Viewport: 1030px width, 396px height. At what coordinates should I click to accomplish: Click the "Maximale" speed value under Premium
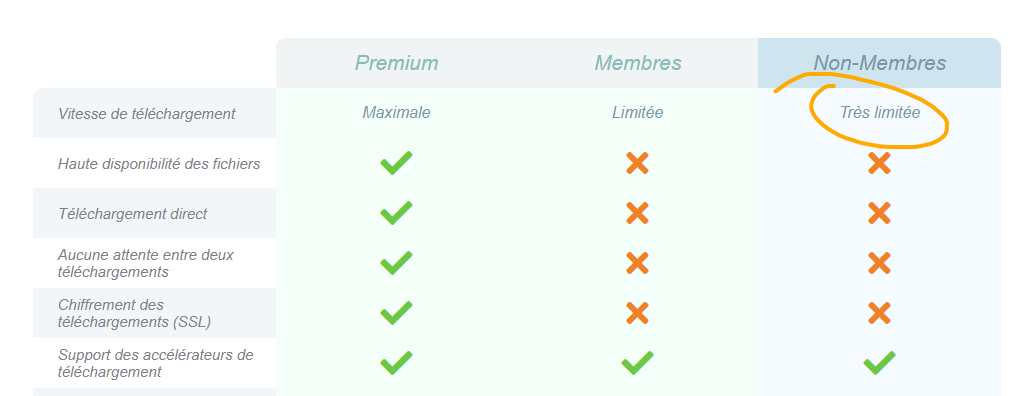pyautogui.click(x=396, y=113)
